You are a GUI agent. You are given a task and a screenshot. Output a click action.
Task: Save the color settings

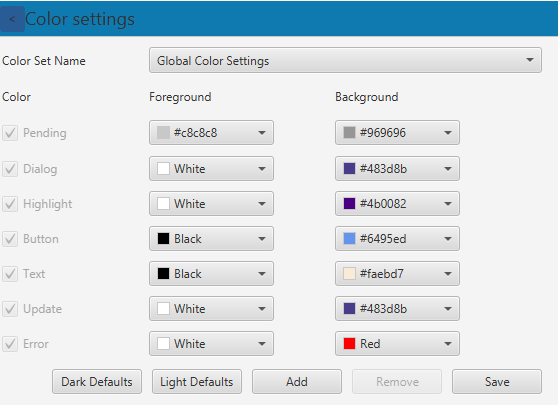497,382
